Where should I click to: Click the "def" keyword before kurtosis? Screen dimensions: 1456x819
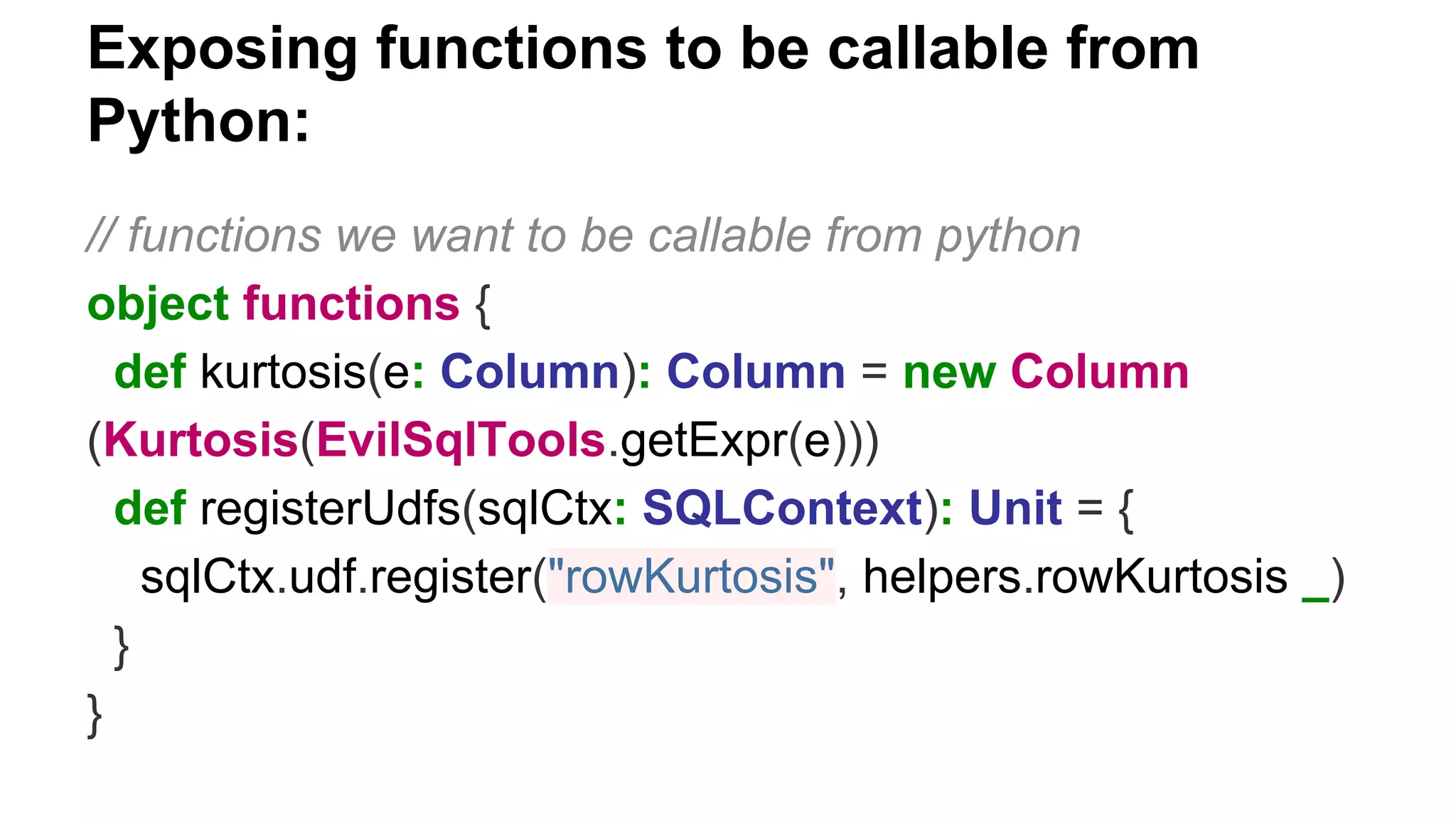click(x=150, y=372)
